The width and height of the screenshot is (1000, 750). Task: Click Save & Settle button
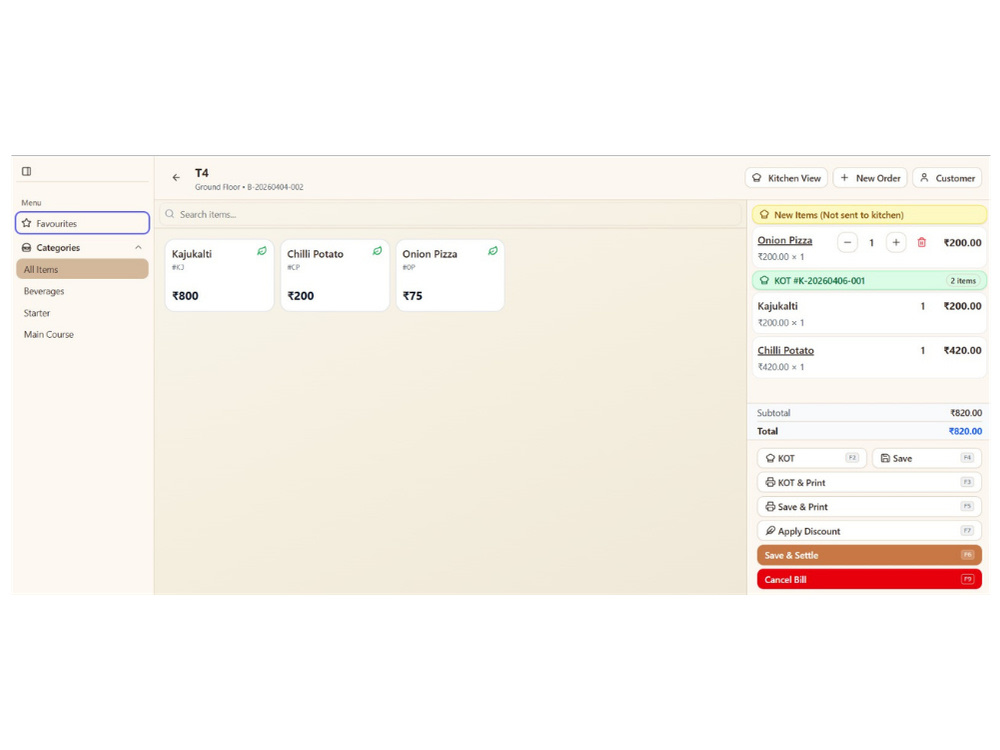pos(869,555)
